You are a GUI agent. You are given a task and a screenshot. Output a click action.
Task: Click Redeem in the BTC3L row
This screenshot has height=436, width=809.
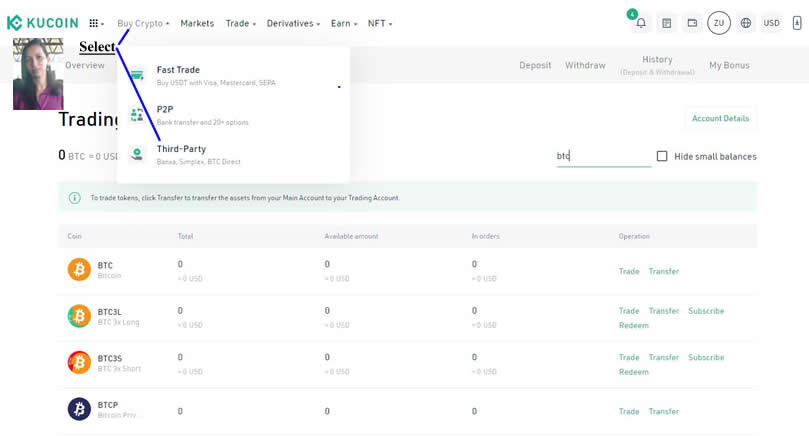[x=634, y=325]
